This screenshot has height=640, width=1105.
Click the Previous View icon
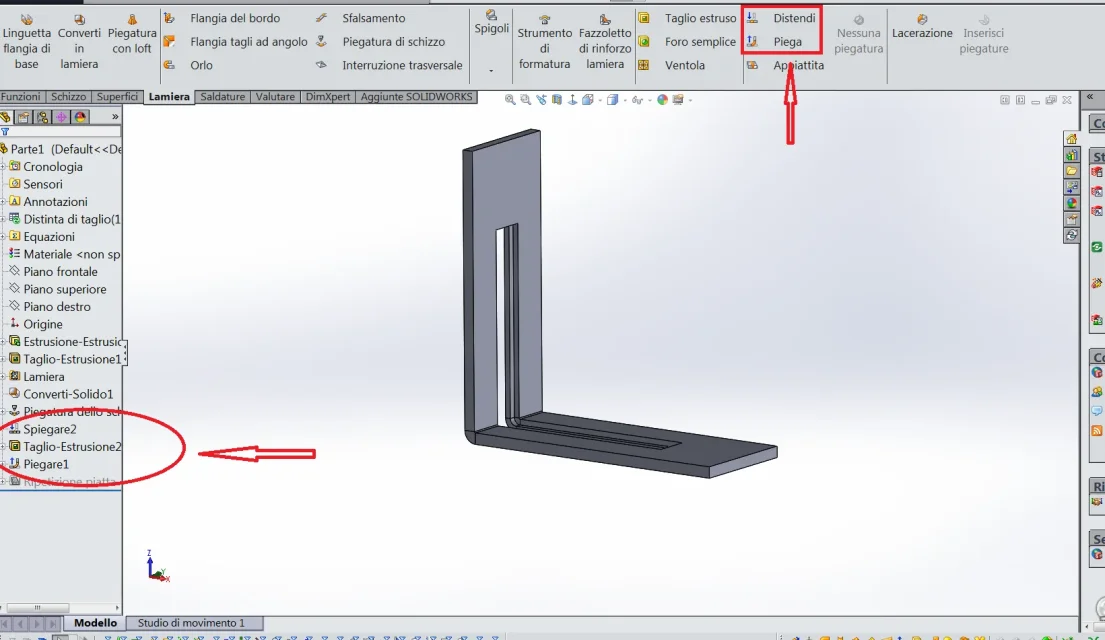click(541, 100)
